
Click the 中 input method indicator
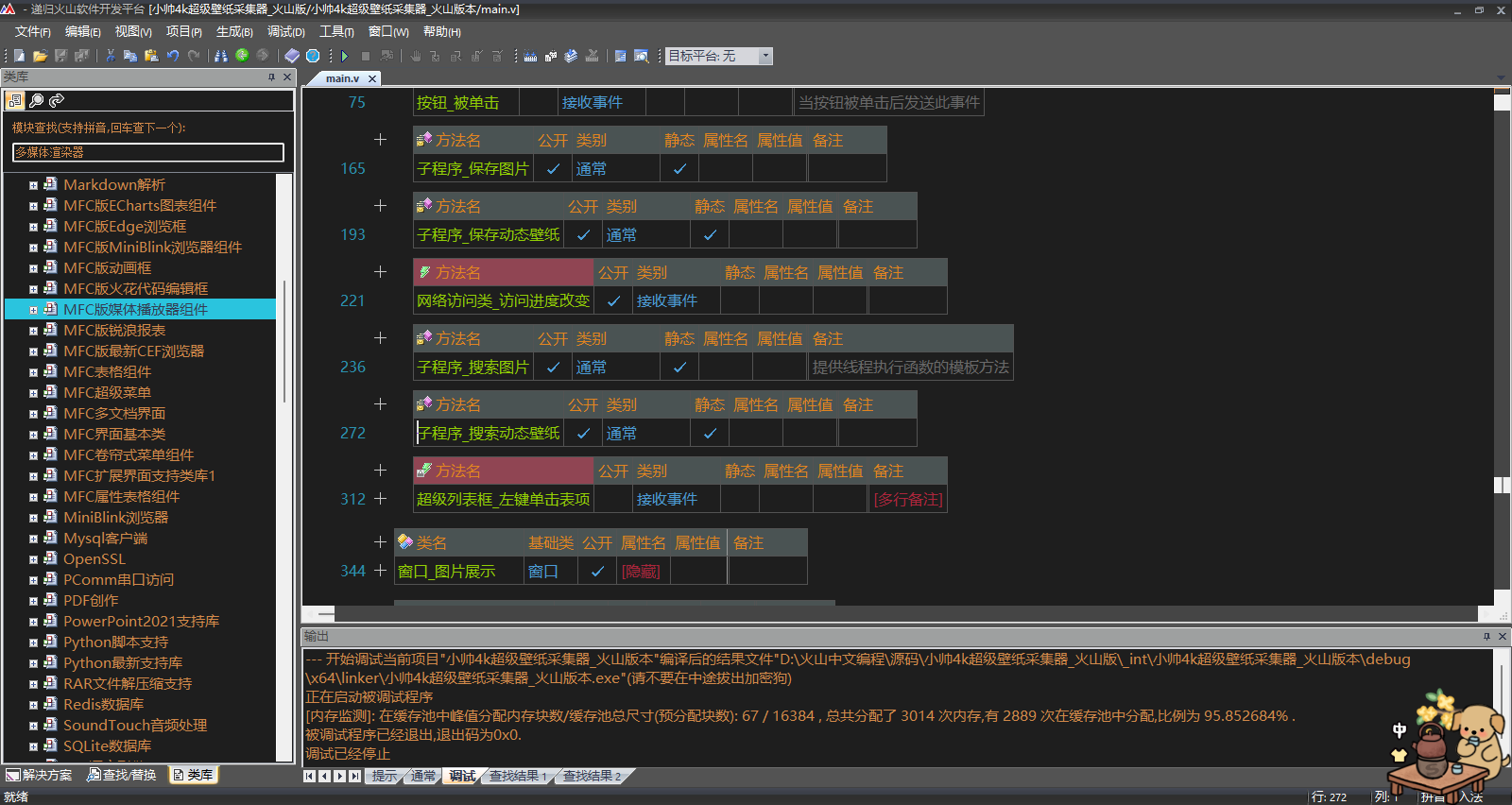[1400, 729]
